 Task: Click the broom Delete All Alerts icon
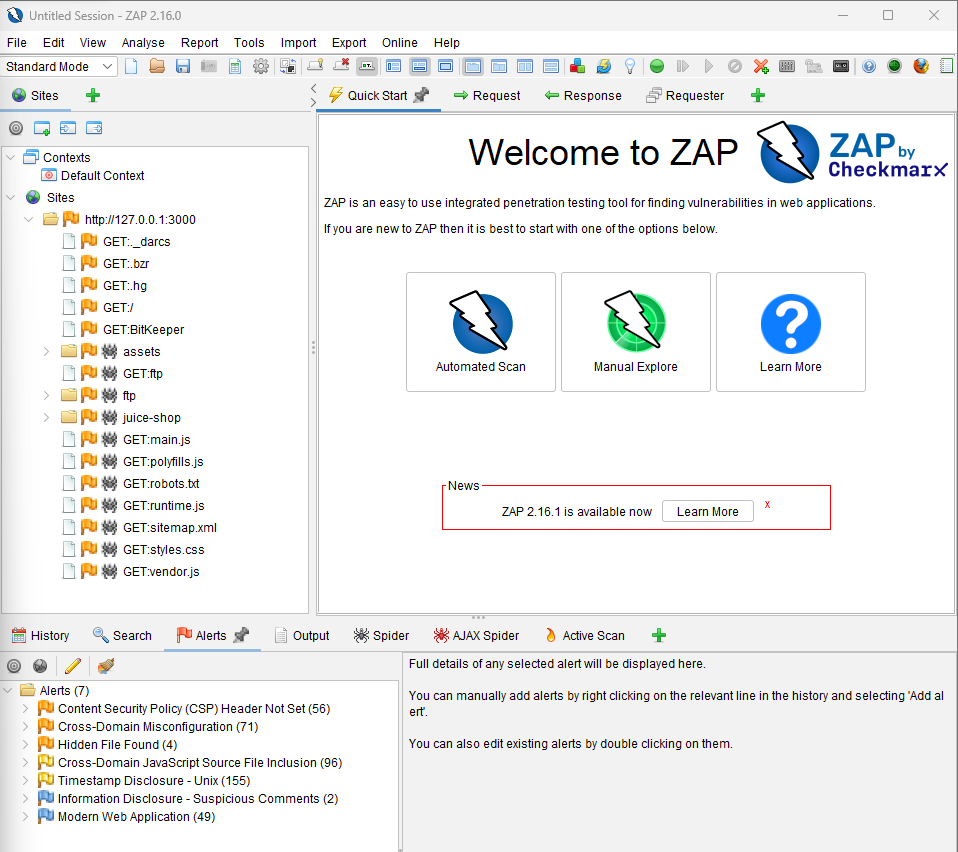[x=106, y=666]
